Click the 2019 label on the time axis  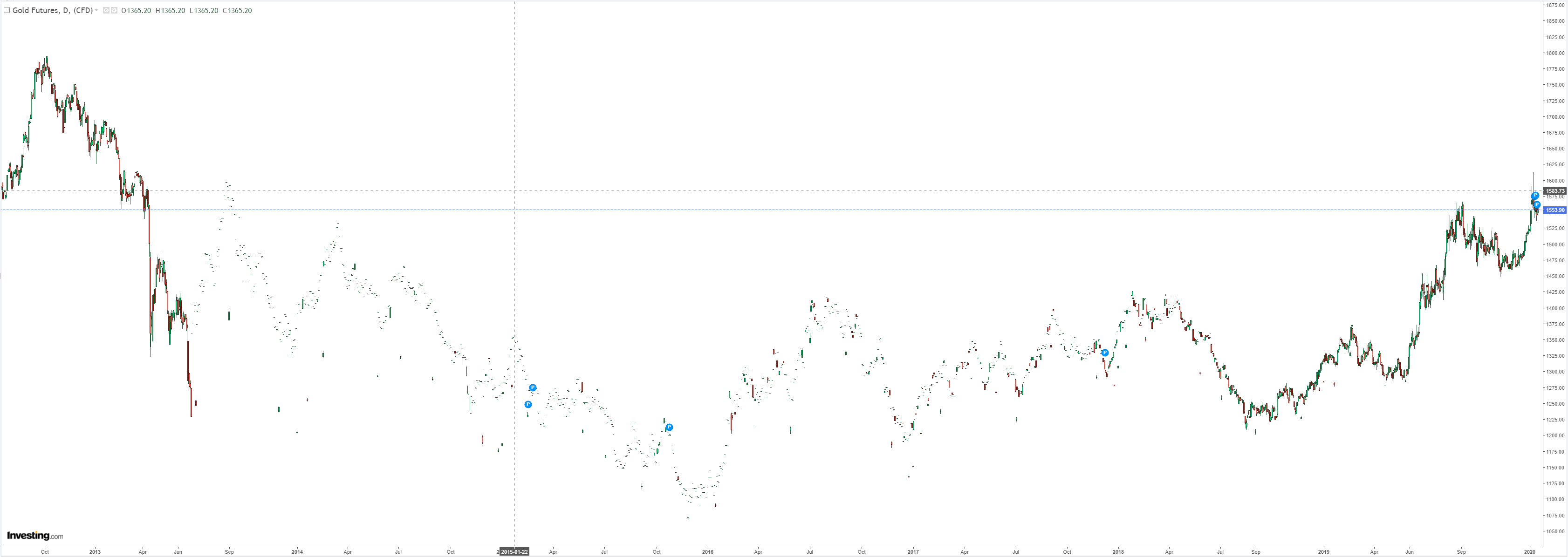(1323, 552)
